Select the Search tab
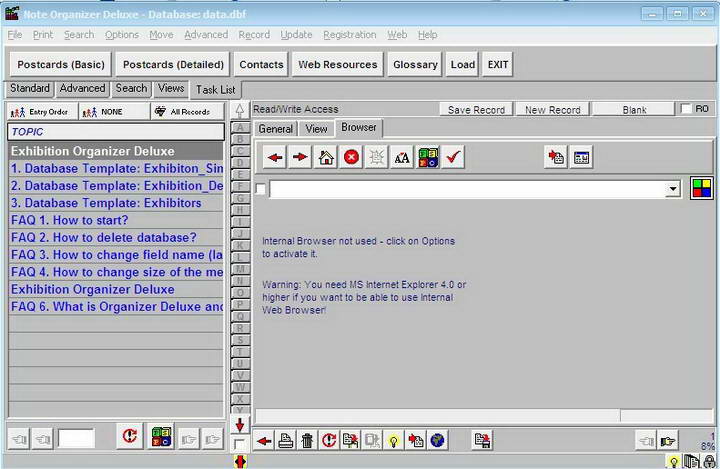The width and height of the screenshot is (720, 469). (x=131, y=88)
